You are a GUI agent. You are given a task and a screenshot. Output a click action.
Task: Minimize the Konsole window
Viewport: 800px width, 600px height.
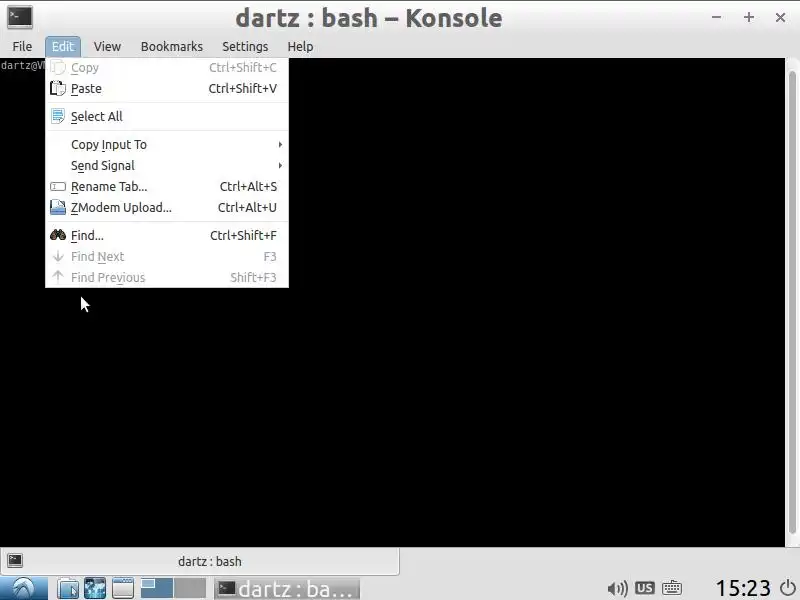pyautogui.click(x=716, y=17)
